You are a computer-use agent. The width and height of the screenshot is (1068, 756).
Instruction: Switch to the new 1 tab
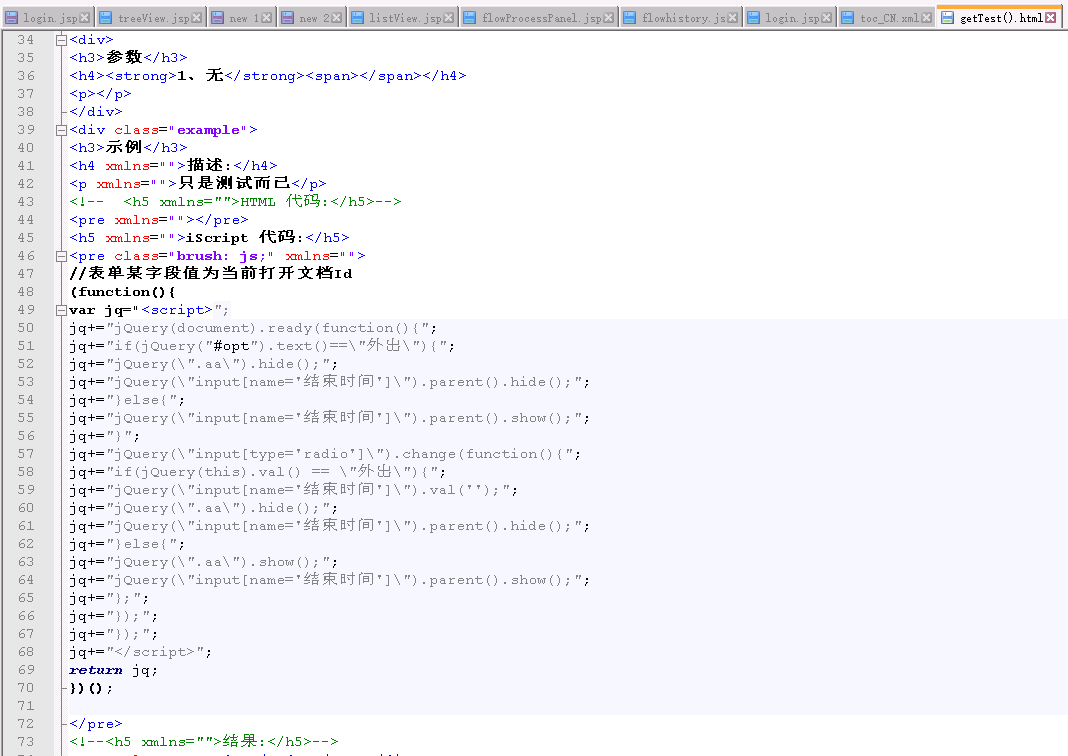[x=244, y=18]
